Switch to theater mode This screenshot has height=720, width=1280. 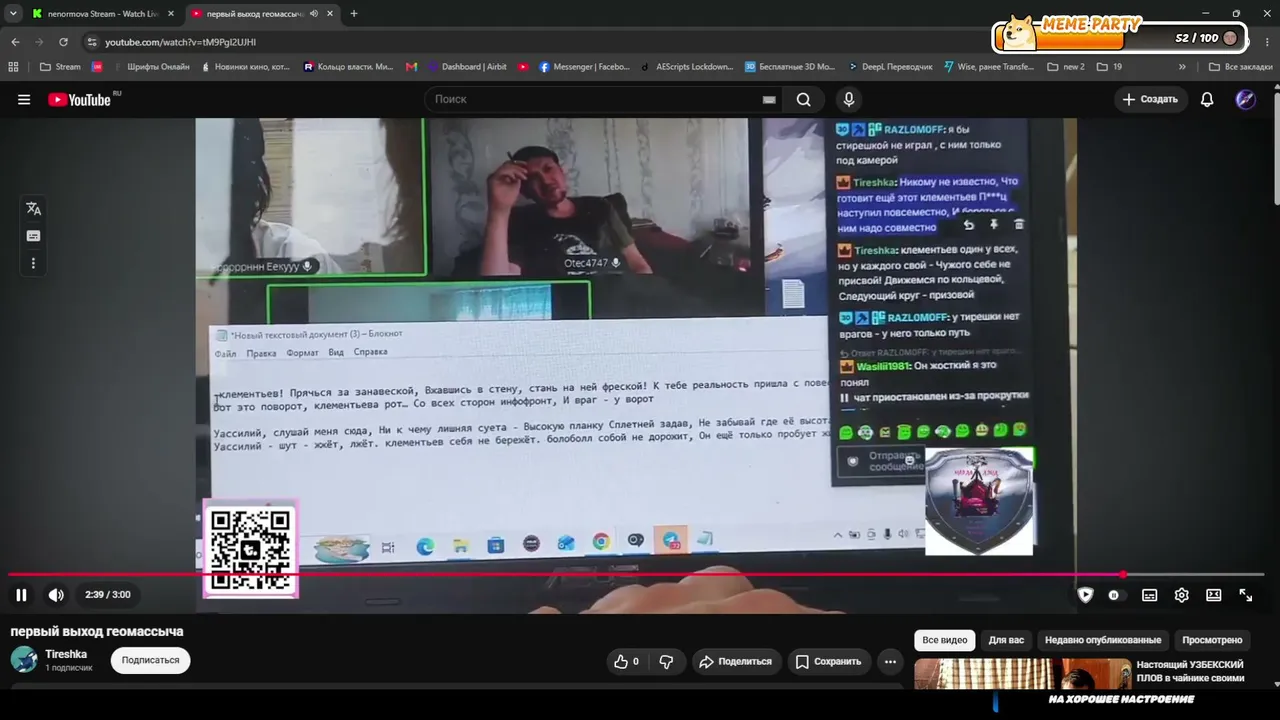tap(1213, 595)
